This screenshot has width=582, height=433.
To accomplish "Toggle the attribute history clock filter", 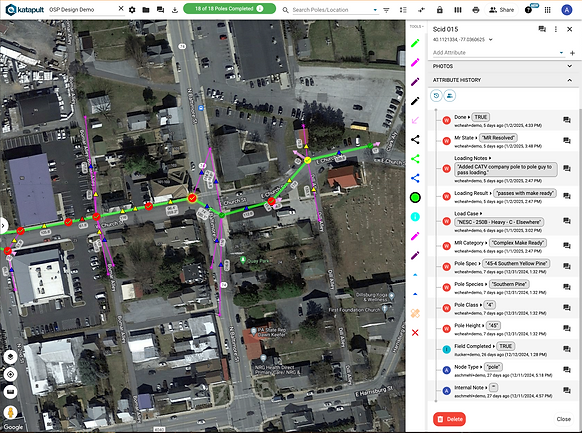I will 436,96.
